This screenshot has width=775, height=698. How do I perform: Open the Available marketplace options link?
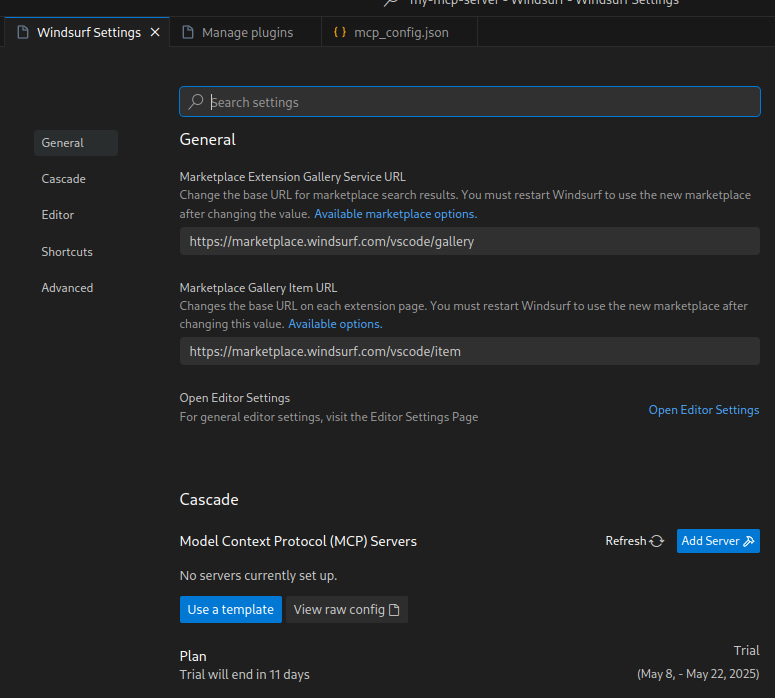tap(395, 214)
